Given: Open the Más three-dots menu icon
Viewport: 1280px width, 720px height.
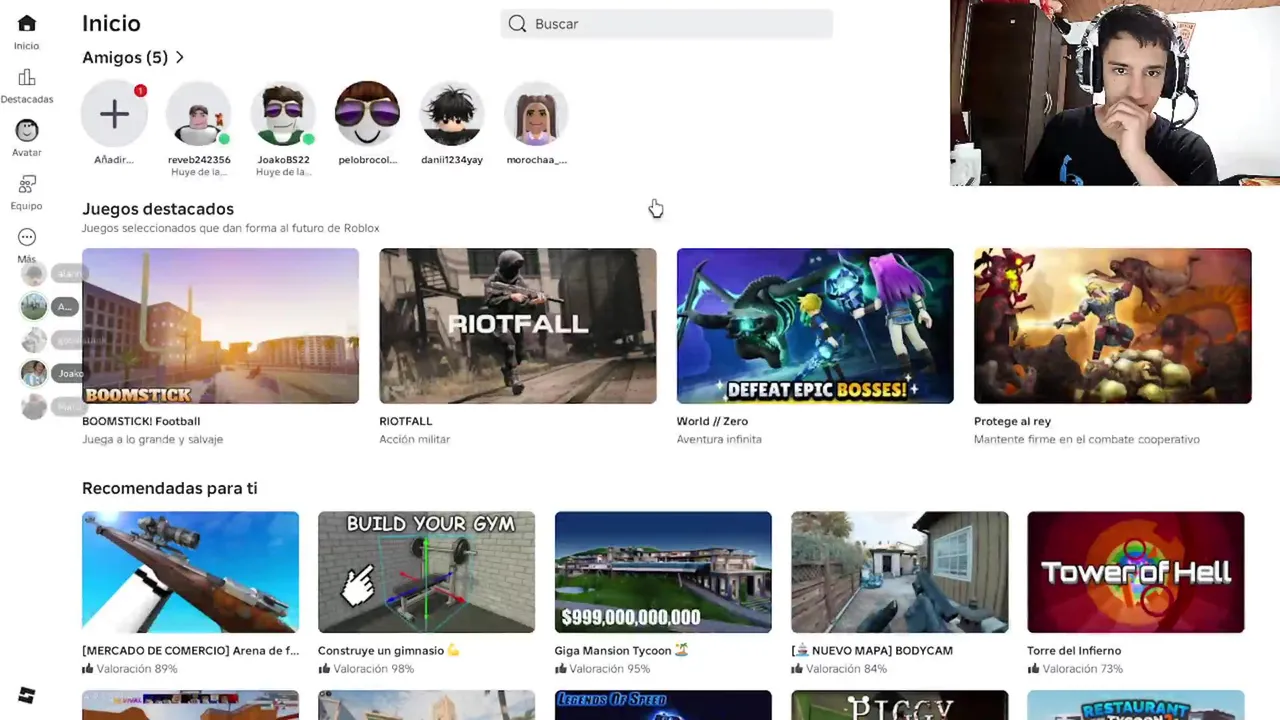Looking at the screenshot, I should pos(27,237).
